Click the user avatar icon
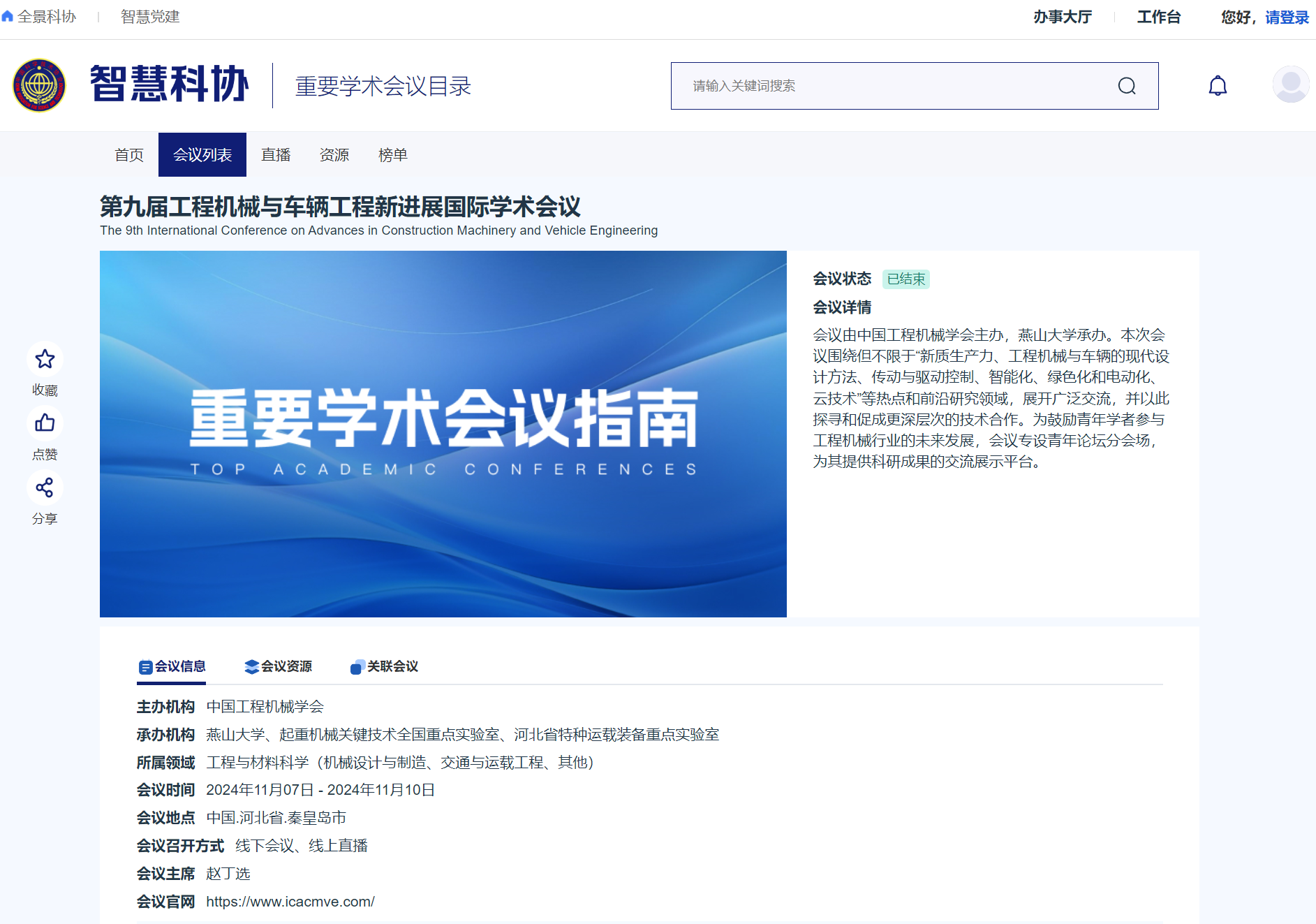The image size is (1316, 924). [1291, 85]
